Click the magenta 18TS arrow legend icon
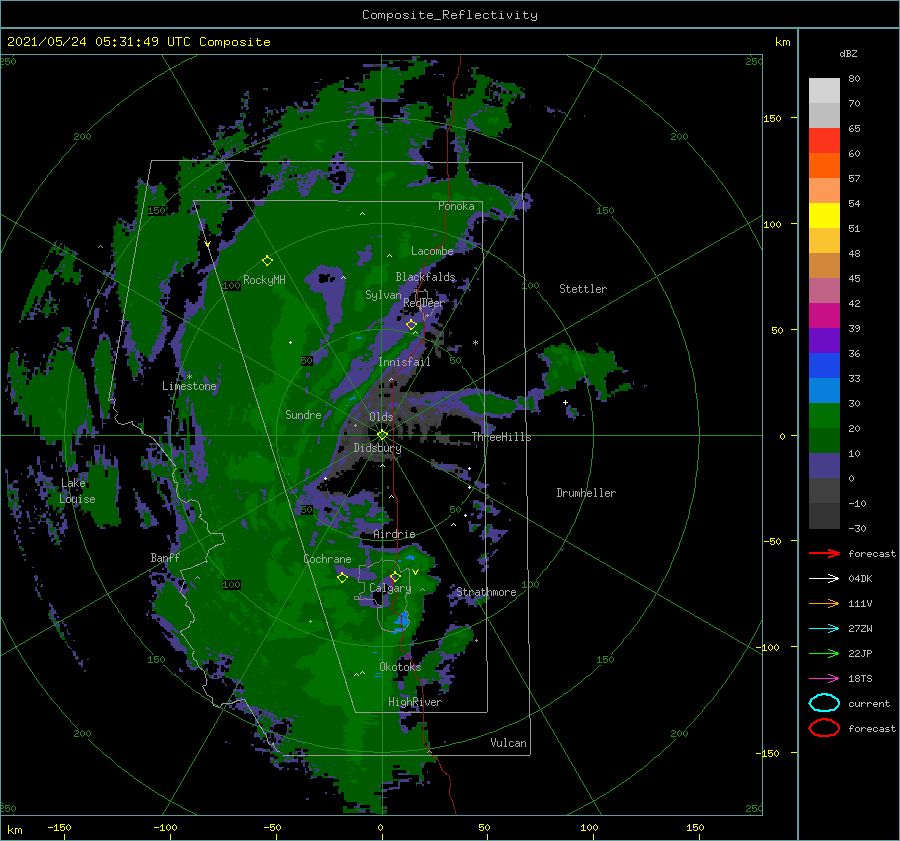 tap(824, 679)
